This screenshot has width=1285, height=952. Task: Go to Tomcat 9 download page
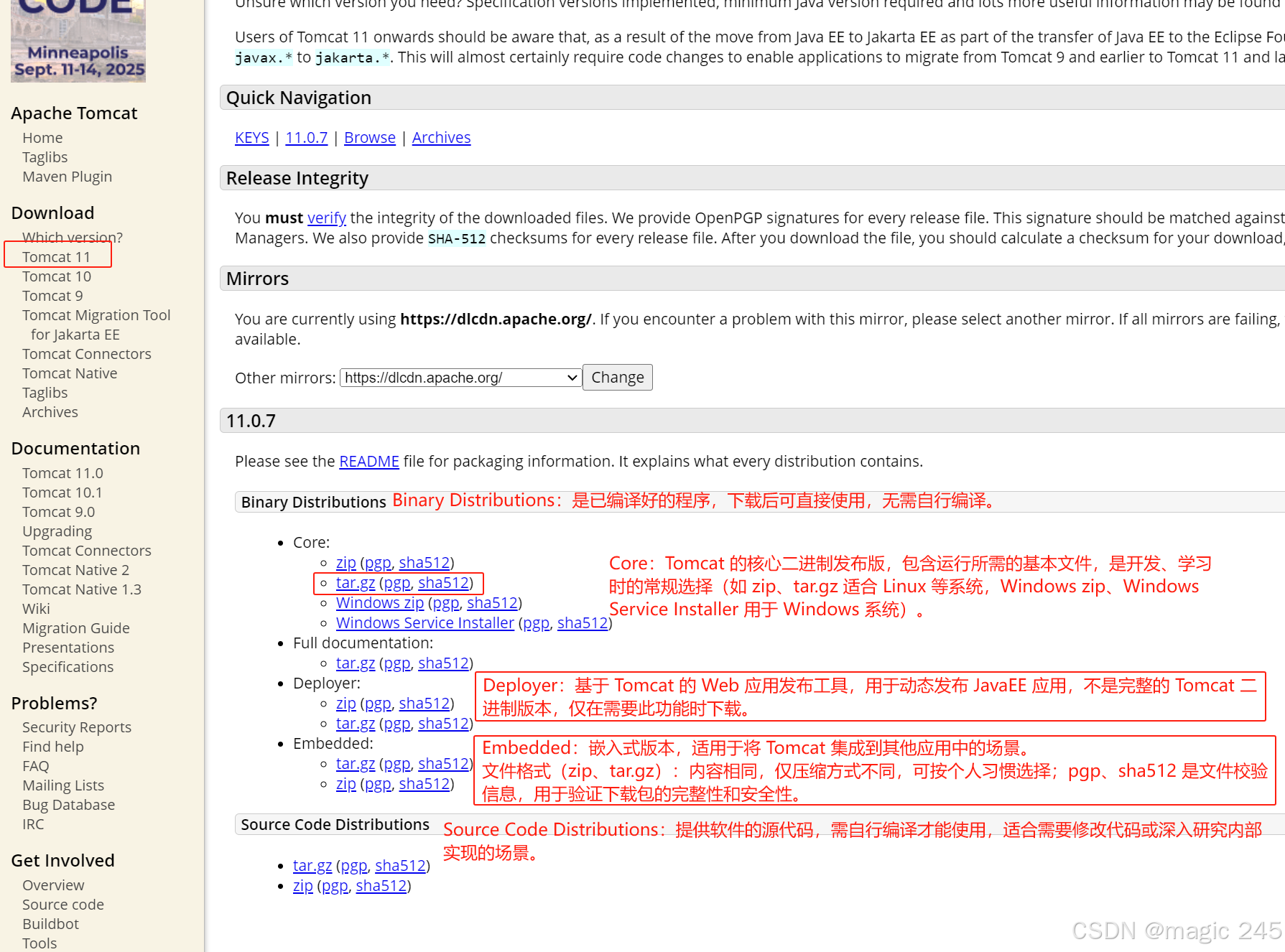point(52,296)
